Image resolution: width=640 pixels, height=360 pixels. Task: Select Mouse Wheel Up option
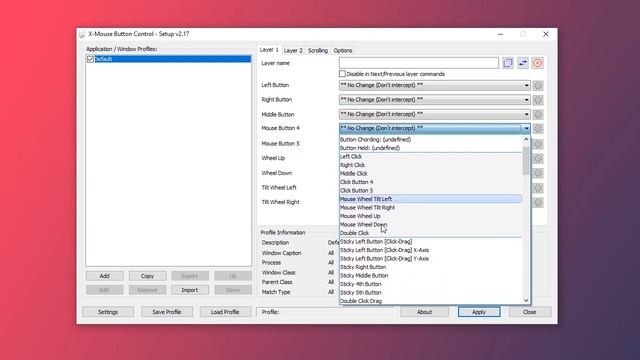431,216
